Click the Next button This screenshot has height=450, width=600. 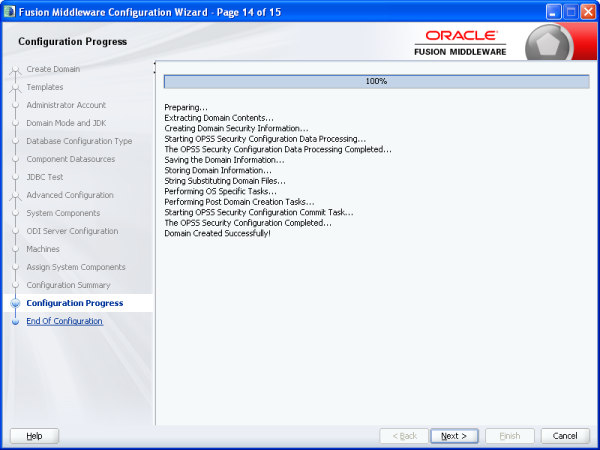(x=454, y=436)
